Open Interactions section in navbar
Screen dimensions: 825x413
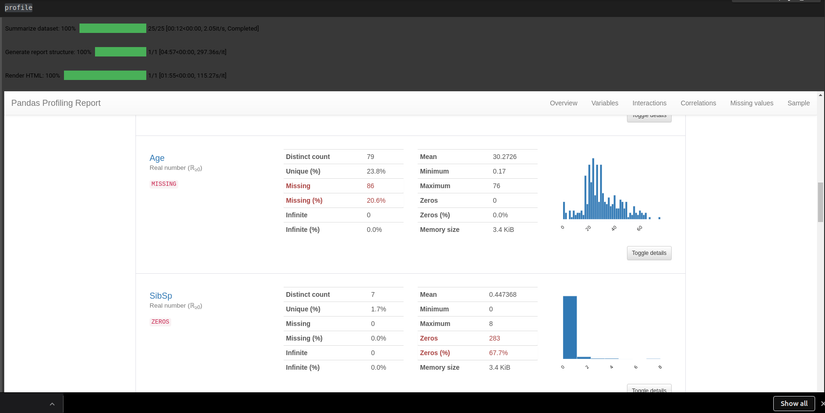click(x=649, y=103)
